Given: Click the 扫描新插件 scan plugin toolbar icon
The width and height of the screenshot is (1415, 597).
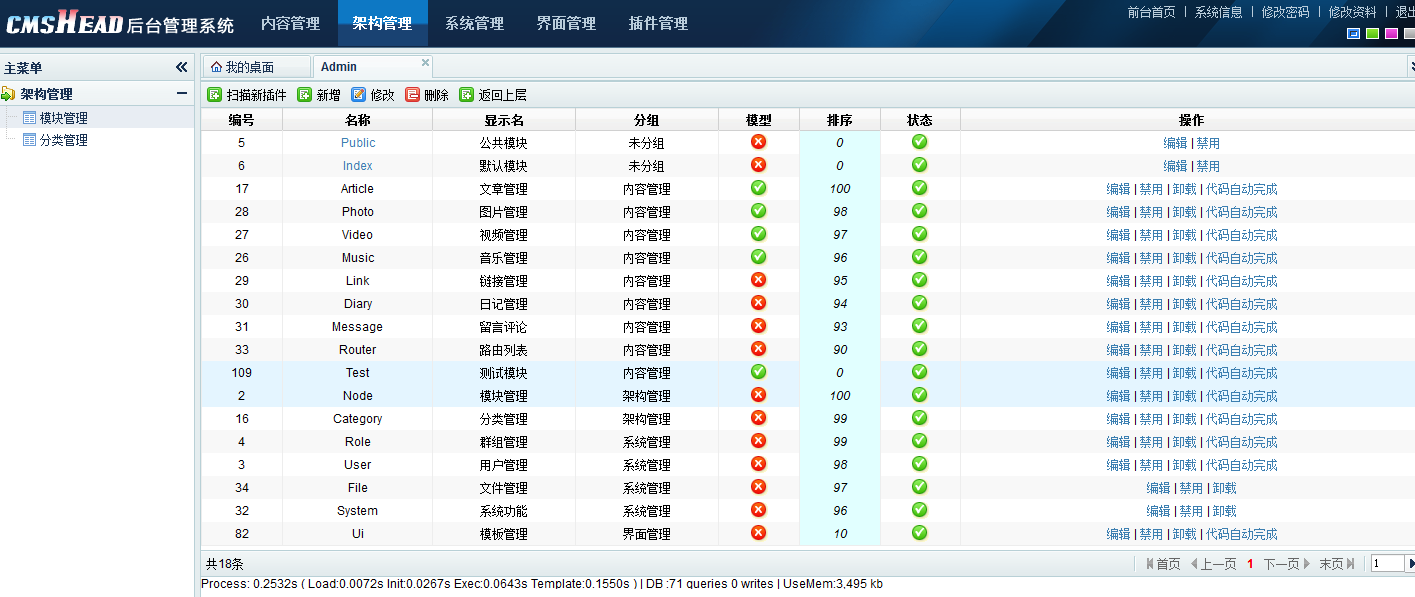Looking at the screenshot, I should 214,95.
